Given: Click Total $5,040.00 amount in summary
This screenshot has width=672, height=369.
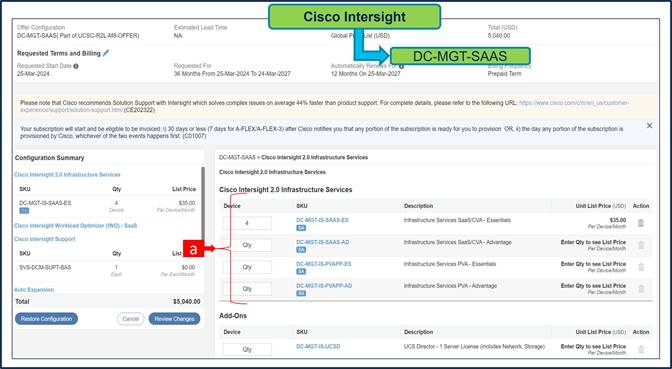Looking at the screenshot, I should (186, 302).
